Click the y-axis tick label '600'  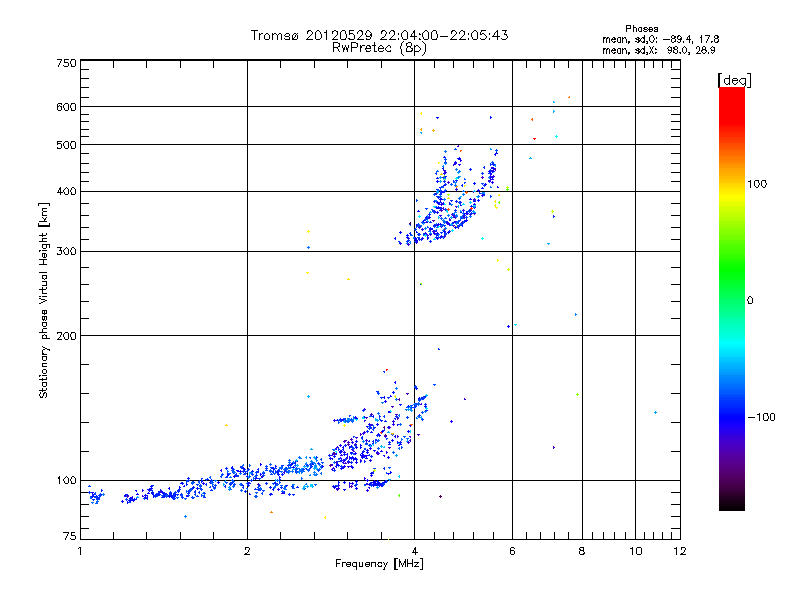(67, 107)
